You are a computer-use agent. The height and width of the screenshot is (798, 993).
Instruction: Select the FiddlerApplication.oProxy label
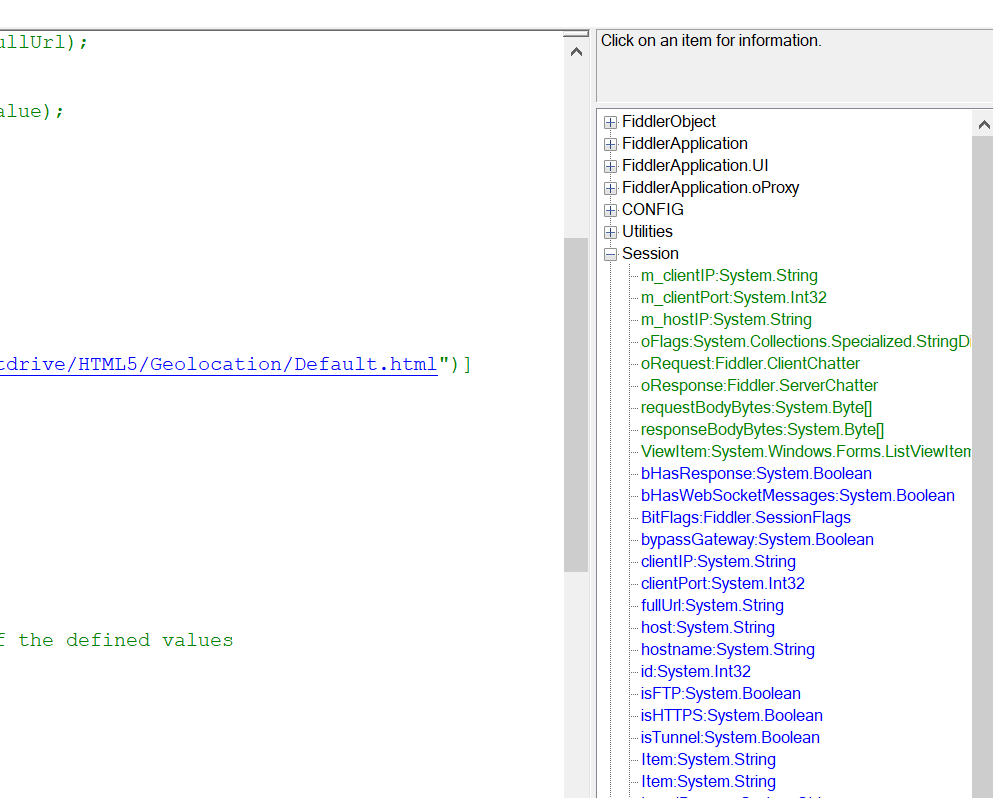711,188
